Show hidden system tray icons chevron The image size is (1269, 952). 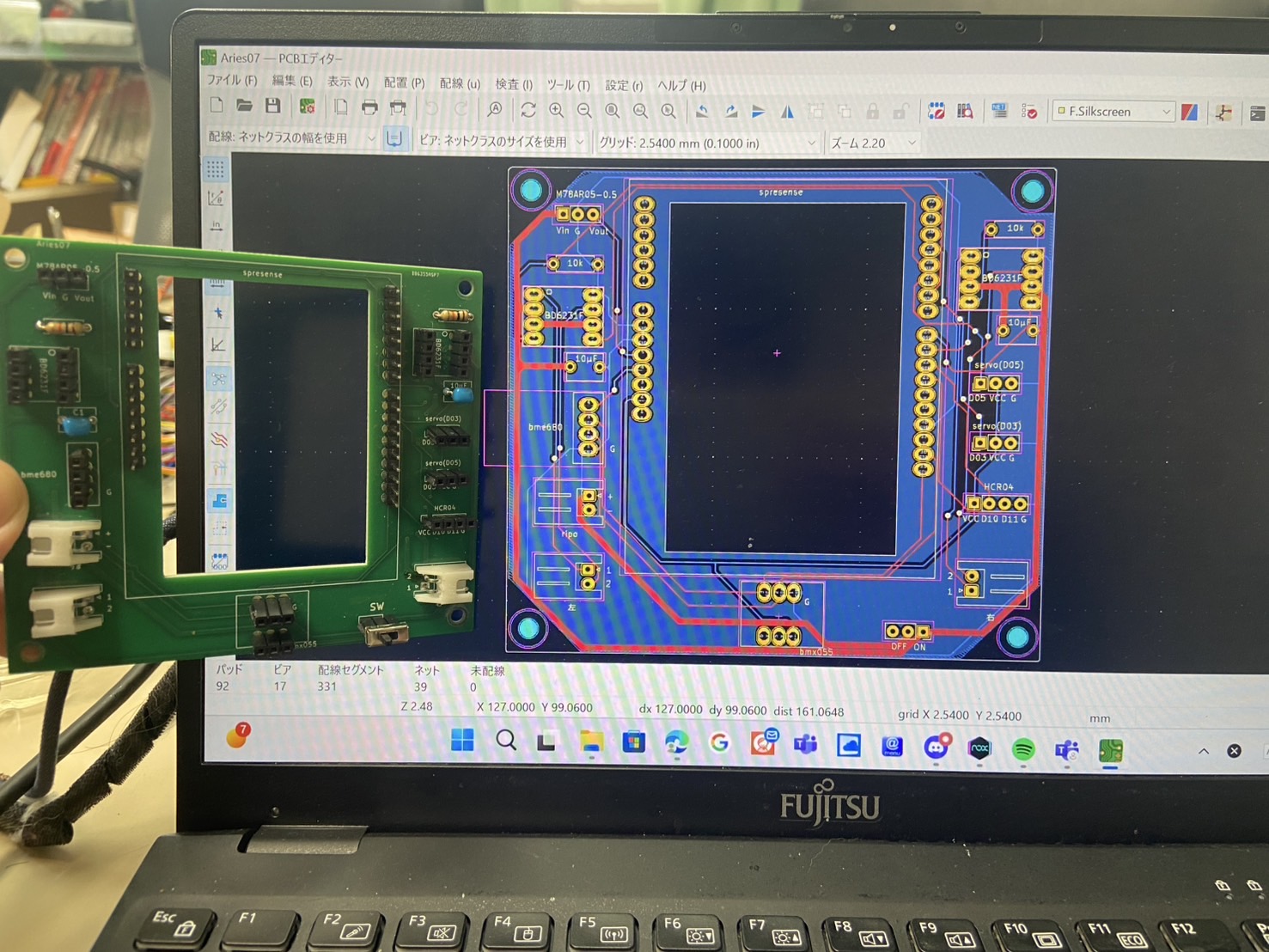[x=1204, y=751]
